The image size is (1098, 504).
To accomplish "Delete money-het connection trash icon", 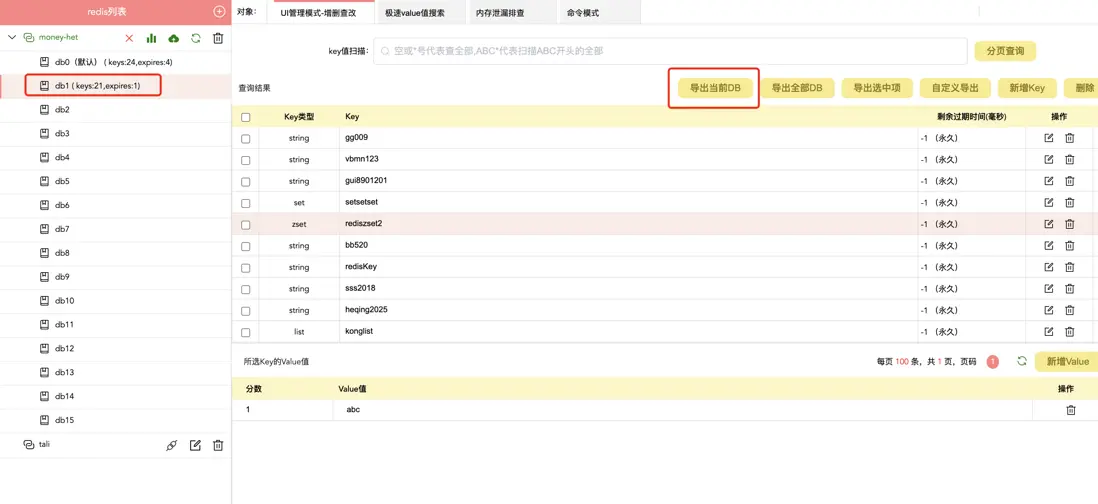I will (218, 38).
